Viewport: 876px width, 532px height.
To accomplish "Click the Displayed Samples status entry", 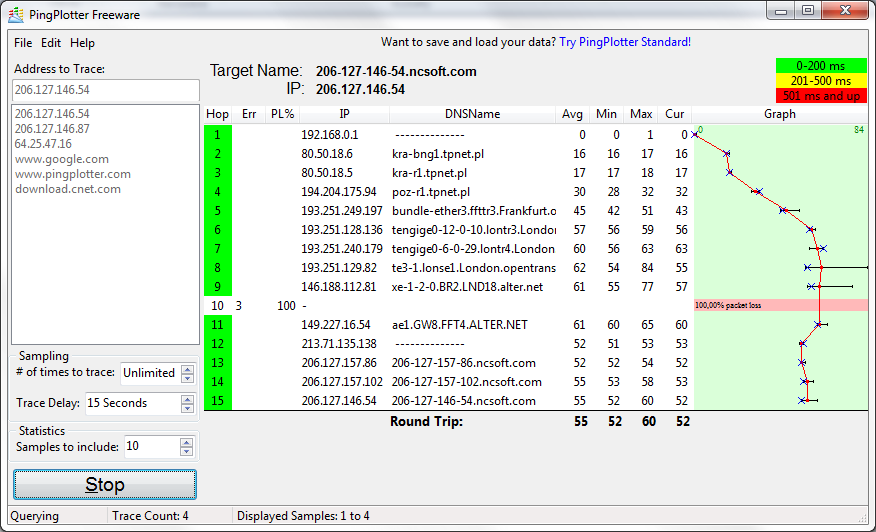I will [x=303, y=516].
